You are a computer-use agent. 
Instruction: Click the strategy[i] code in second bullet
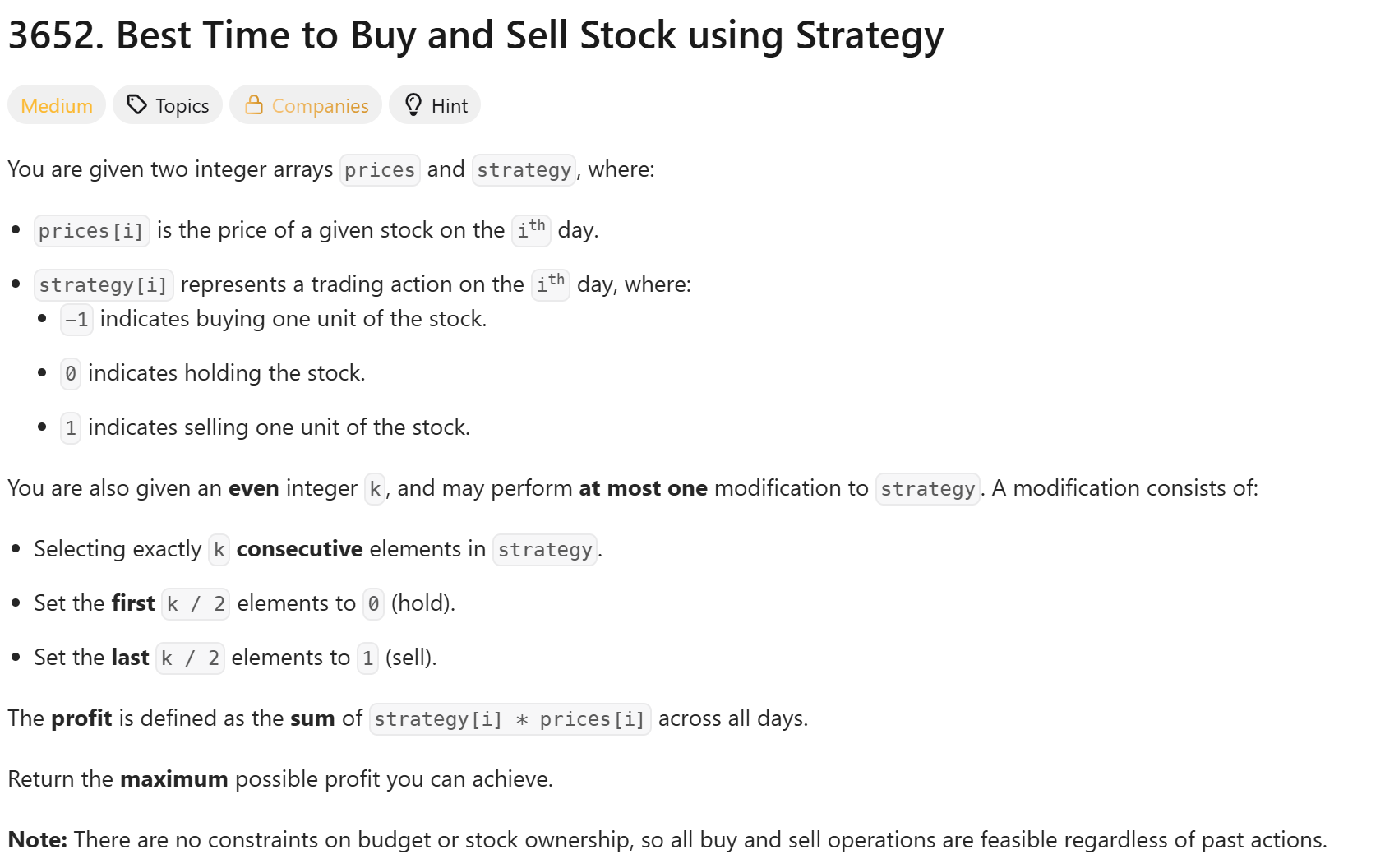coord(104,285)
